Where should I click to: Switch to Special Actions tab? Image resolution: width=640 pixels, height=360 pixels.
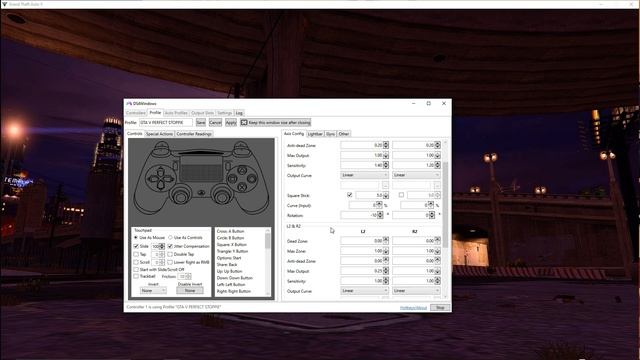click(159, 134)
